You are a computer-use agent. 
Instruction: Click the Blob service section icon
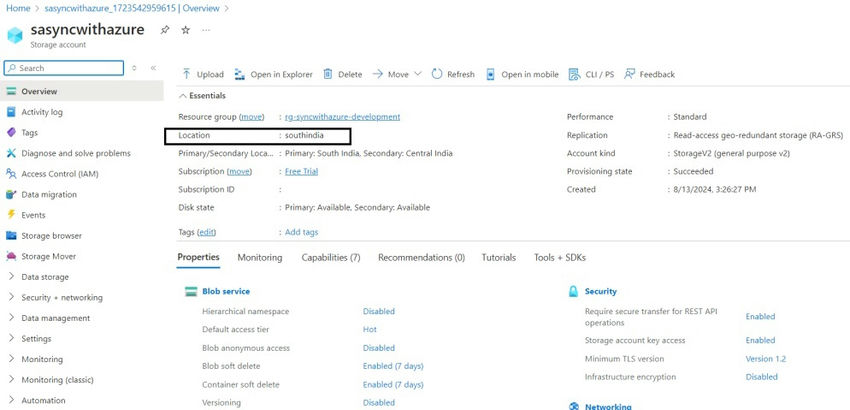pos(191,291)
